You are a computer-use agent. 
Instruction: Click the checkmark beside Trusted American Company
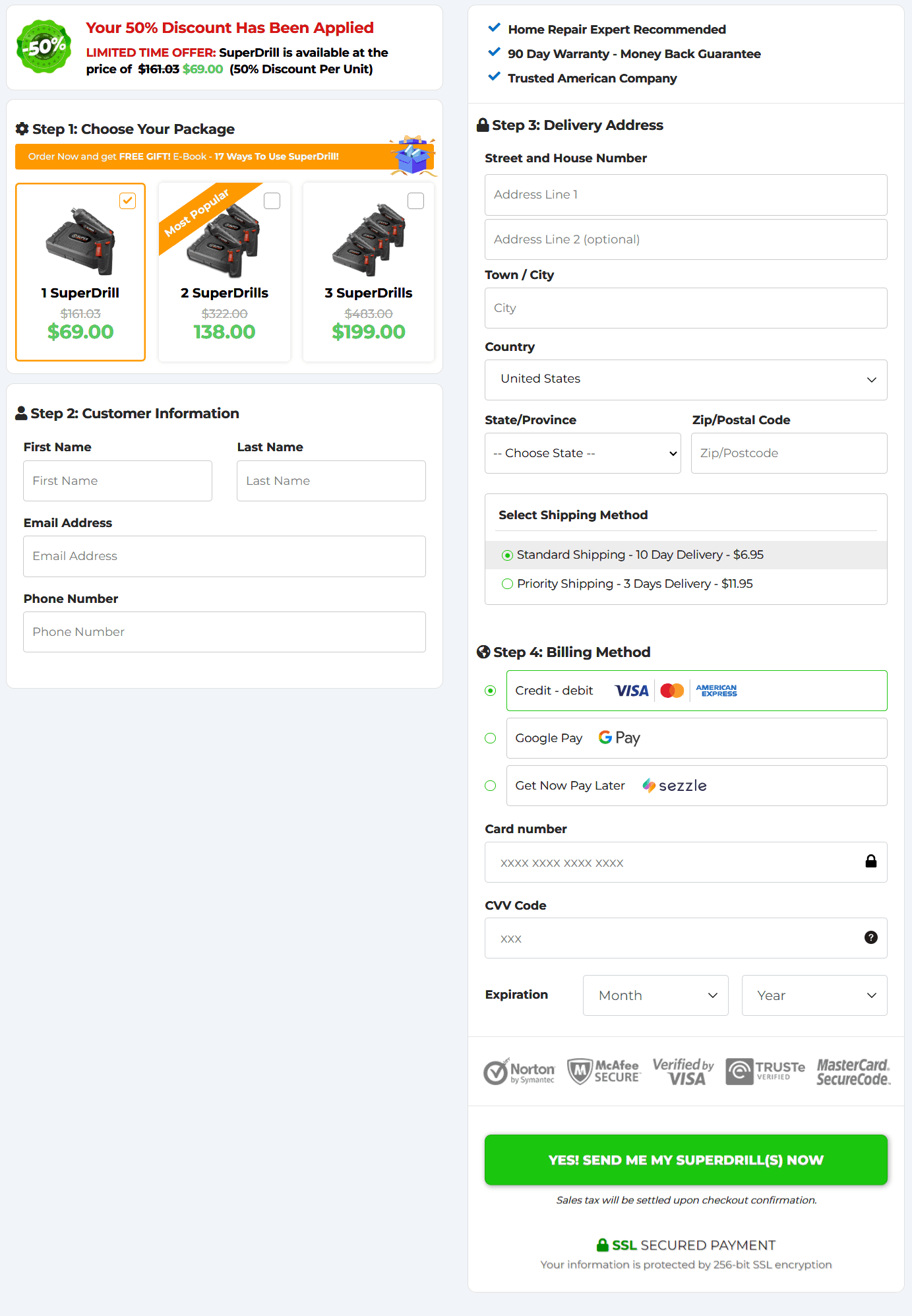pyautogui.click(x=494, y=77)
